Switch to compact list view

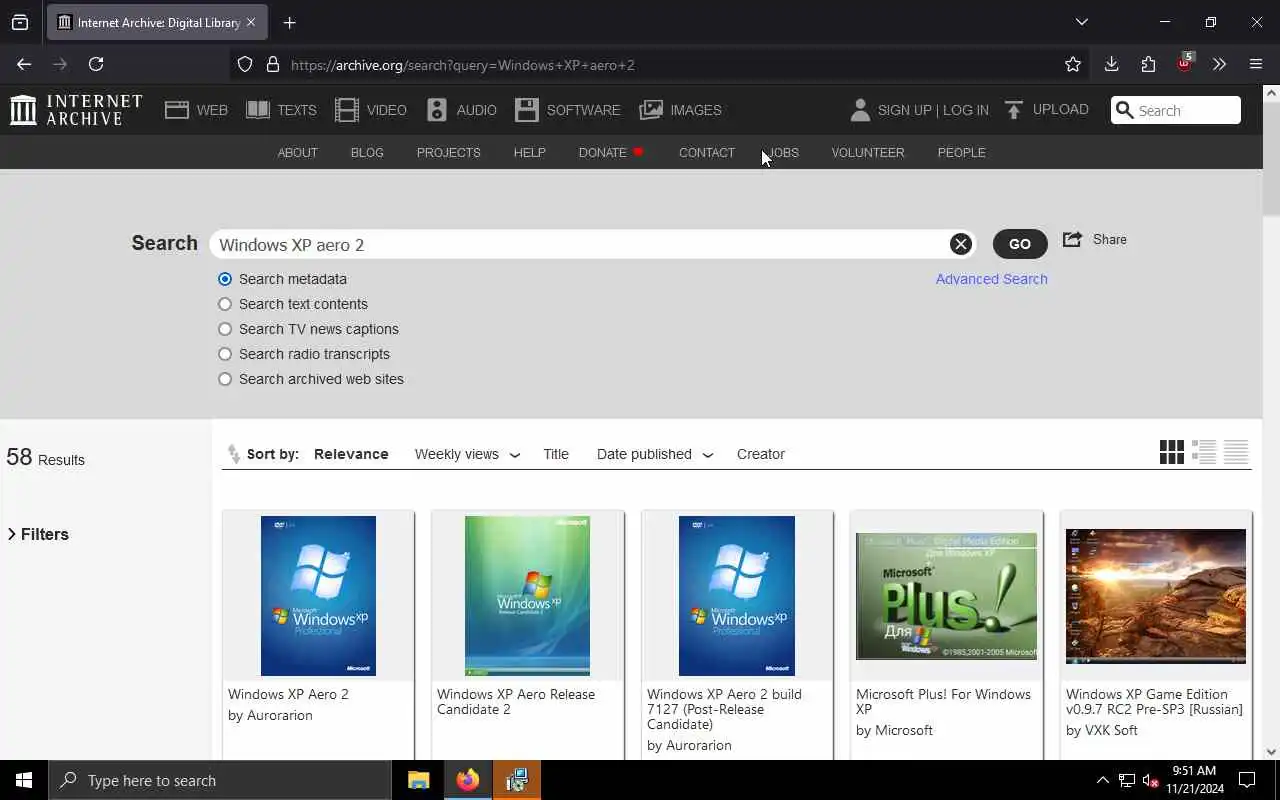(1236, 452)
